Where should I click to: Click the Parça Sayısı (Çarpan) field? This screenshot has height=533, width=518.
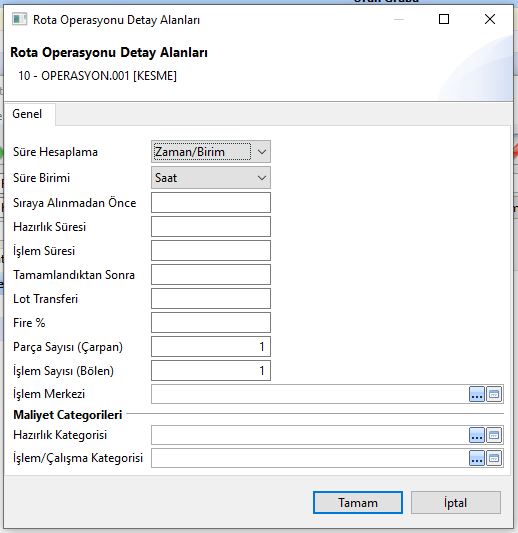211,347
